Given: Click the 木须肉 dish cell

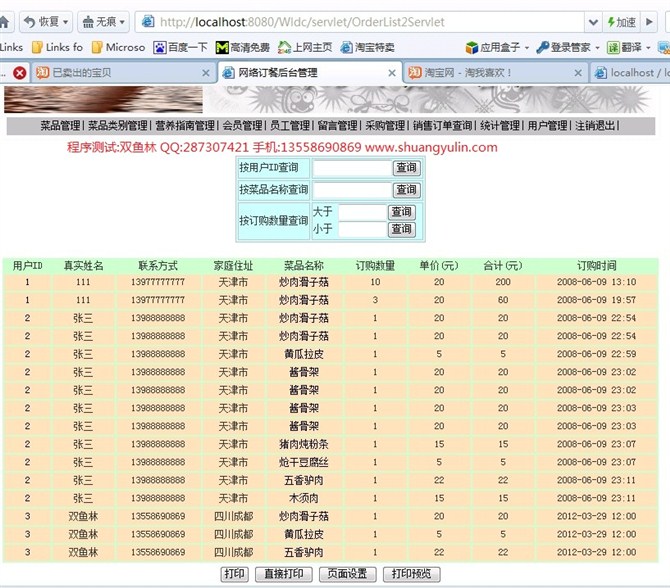Looking at the screenshot, I should [x=304, y=498].
